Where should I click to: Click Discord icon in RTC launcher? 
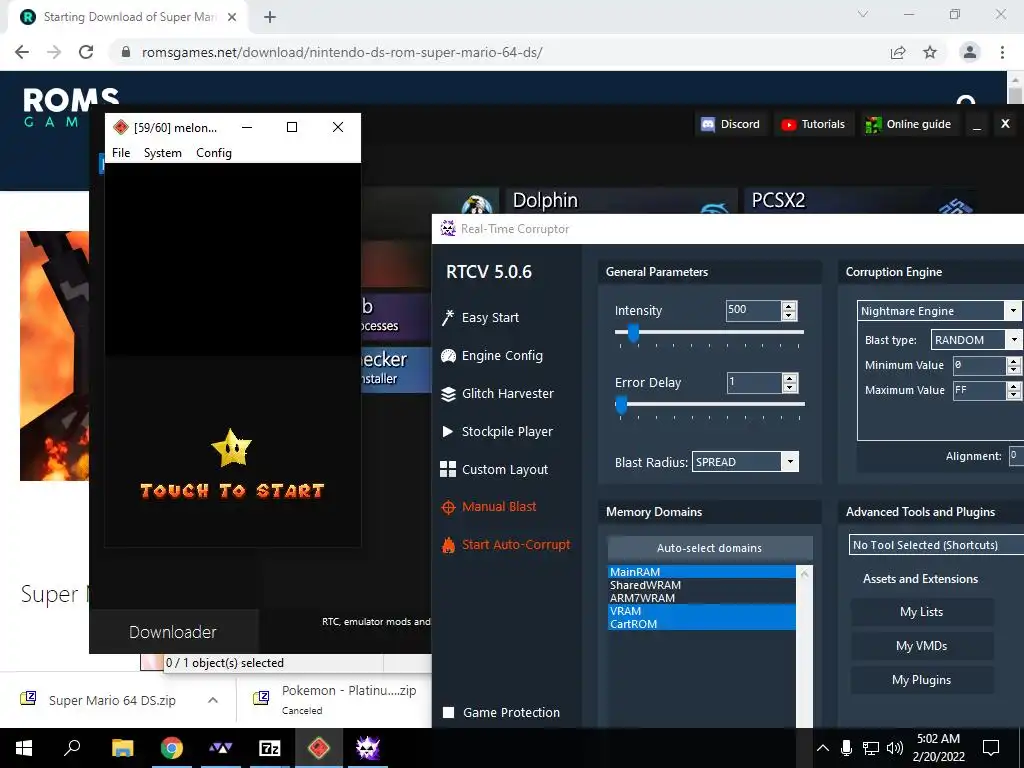[708, 124]
